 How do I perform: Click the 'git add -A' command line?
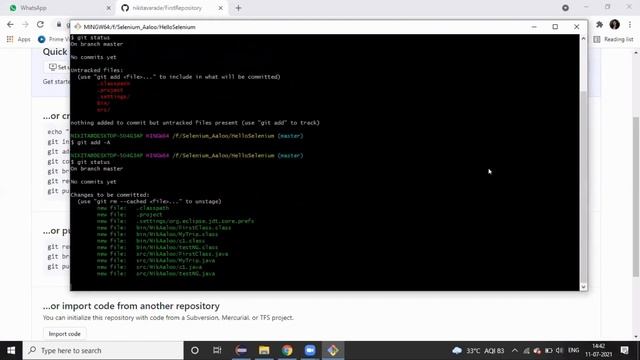tap(91, 142)
